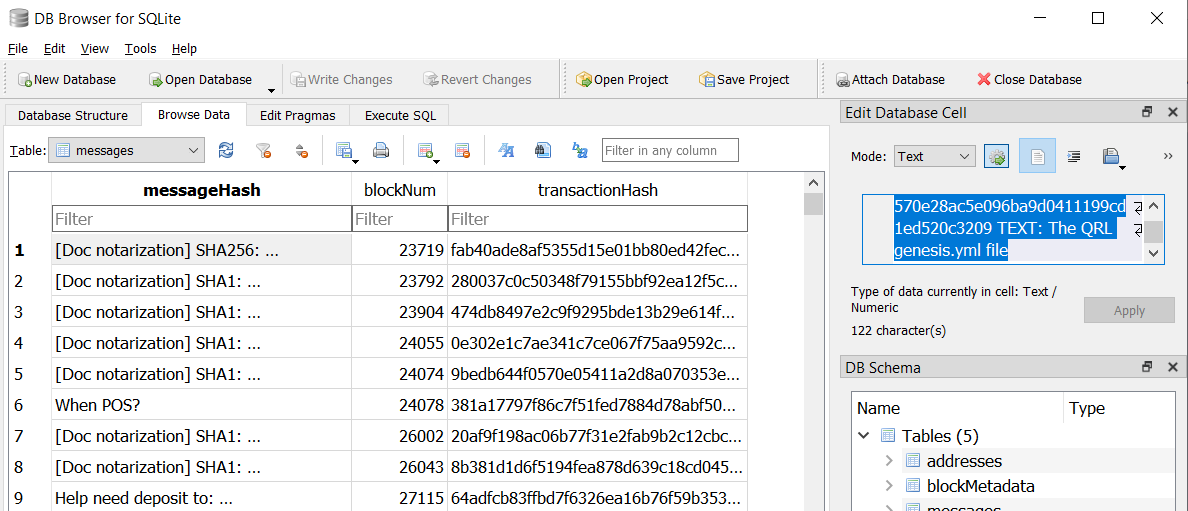This screenshot has width=1188, height=511.
Task: Close the Edit Database Cell panel
Action: [x=1172, y=112]
